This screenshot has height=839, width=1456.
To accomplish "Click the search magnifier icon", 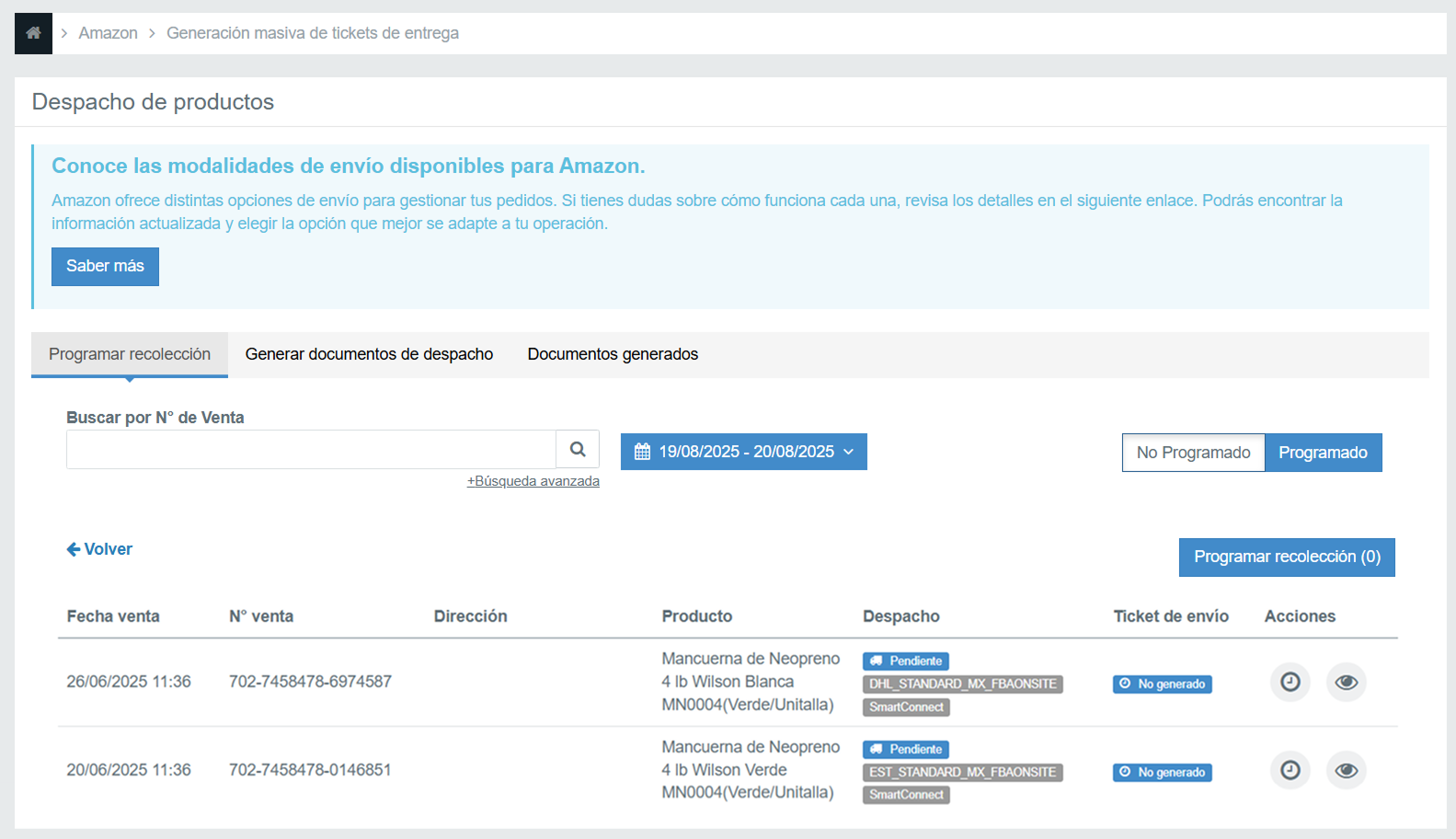I will pyautogui.click(x=578, y=450).
